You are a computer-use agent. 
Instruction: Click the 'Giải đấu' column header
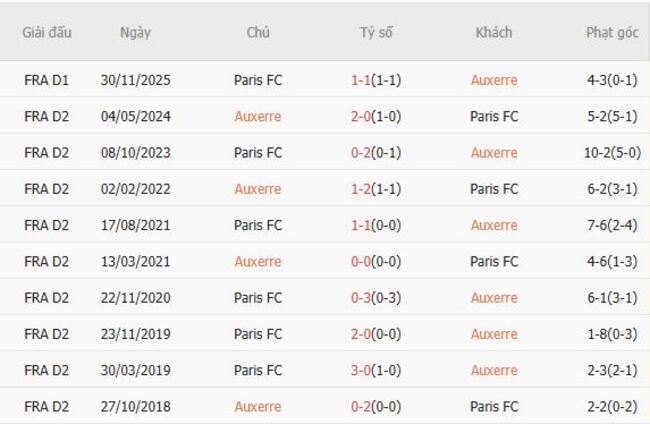point(47,33)
